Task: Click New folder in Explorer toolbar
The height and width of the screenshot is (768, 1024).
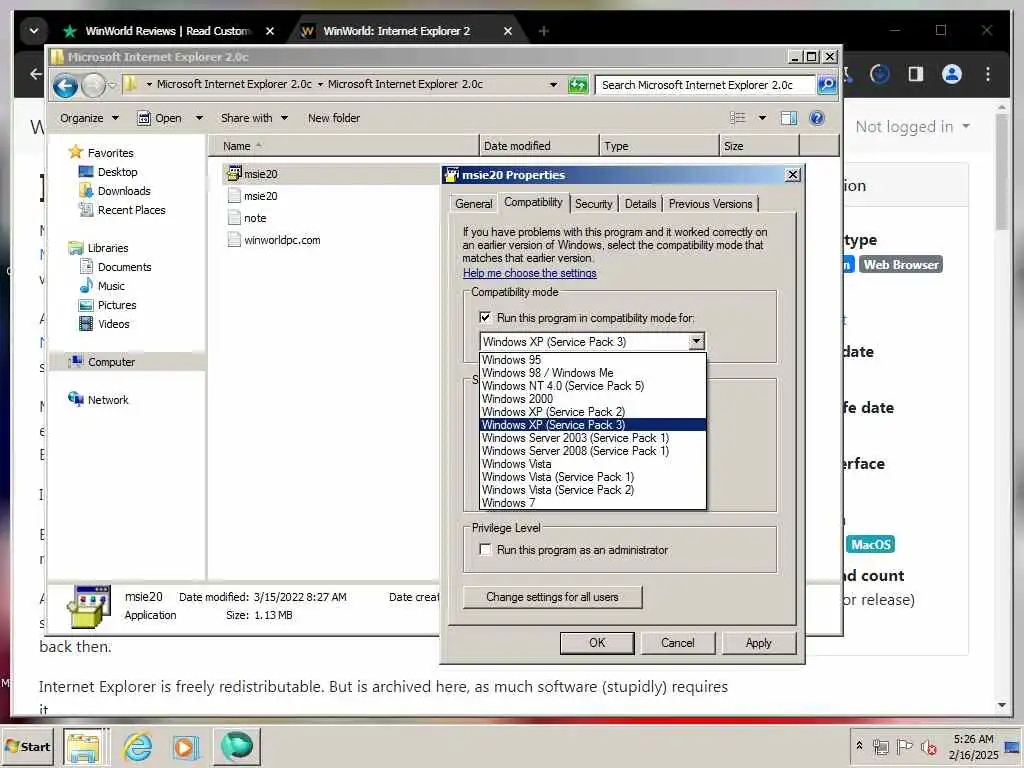Action: 334,118
